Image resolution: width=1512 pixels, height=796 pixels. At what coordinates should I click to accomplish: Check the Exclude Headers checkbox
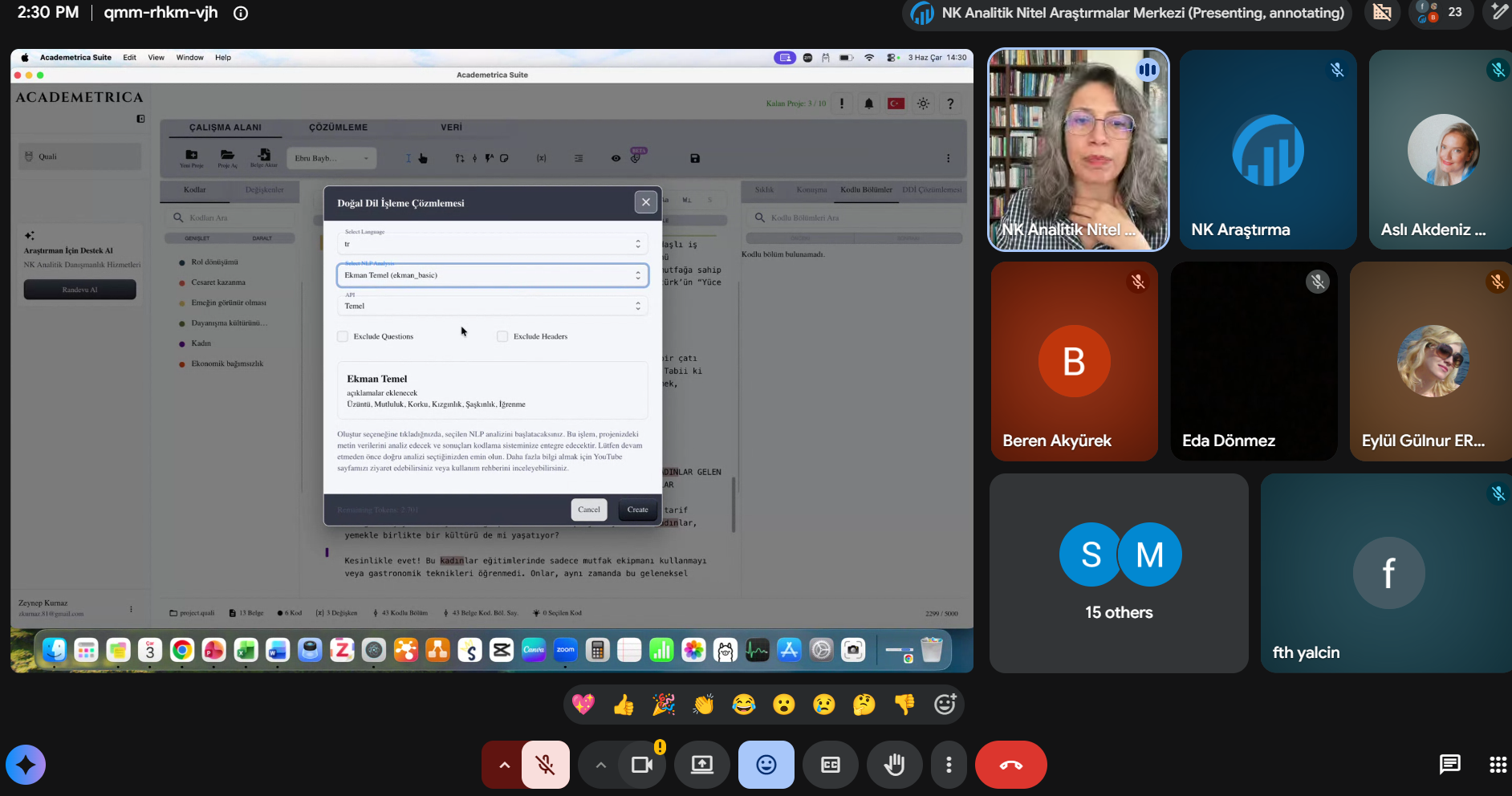point(502,336)
